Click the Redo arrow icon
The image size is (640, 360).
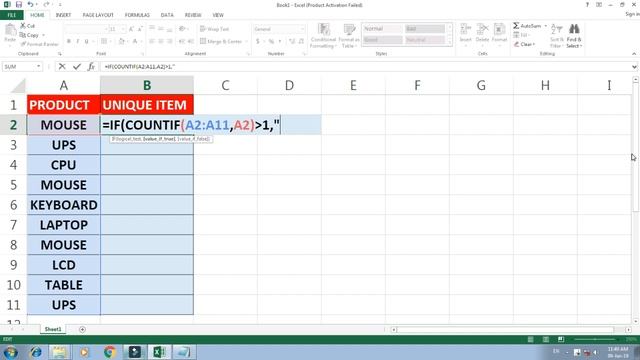coord(46,4)
